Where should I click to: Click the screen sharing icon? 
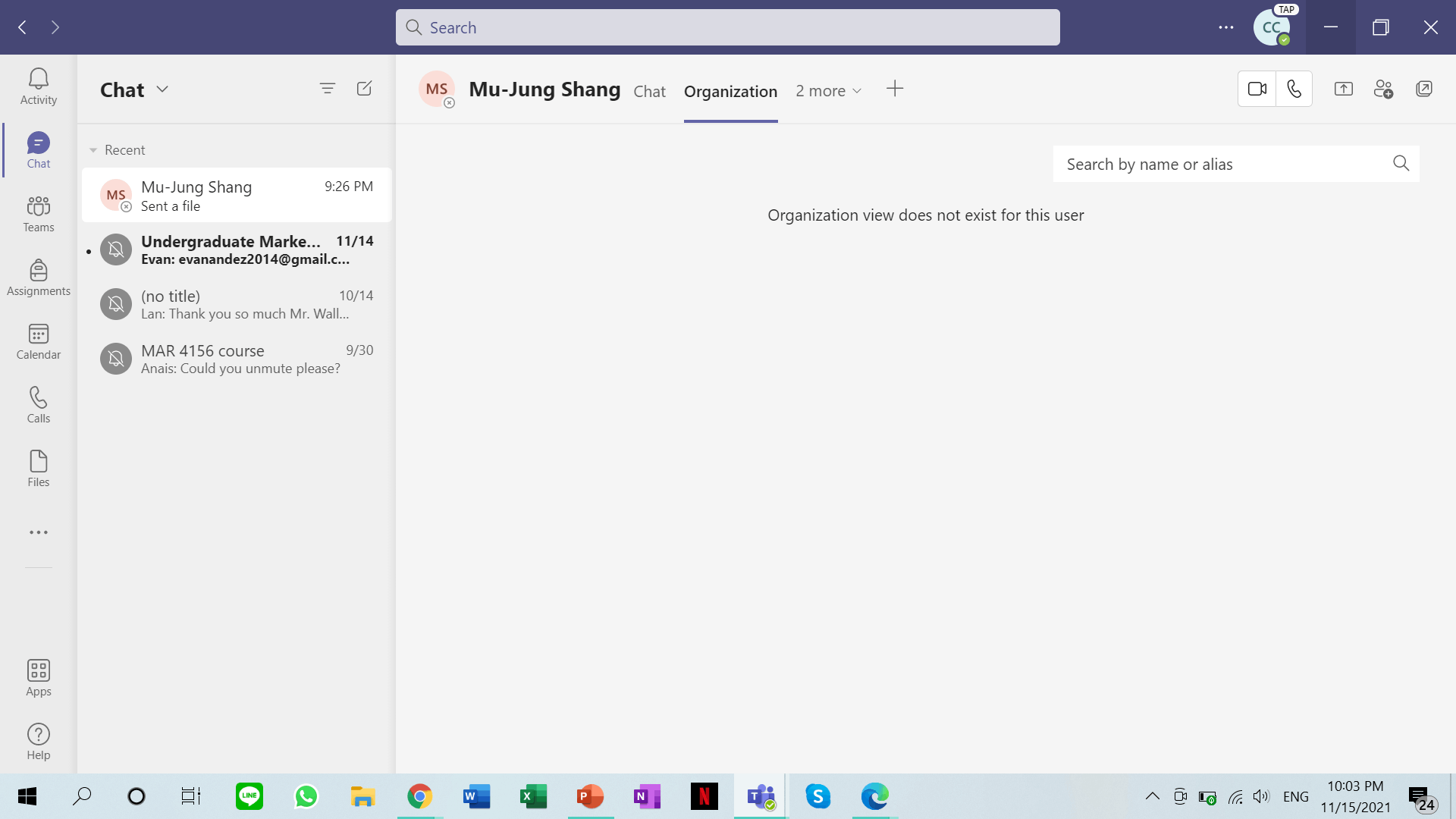click(x=1343, y=89)
